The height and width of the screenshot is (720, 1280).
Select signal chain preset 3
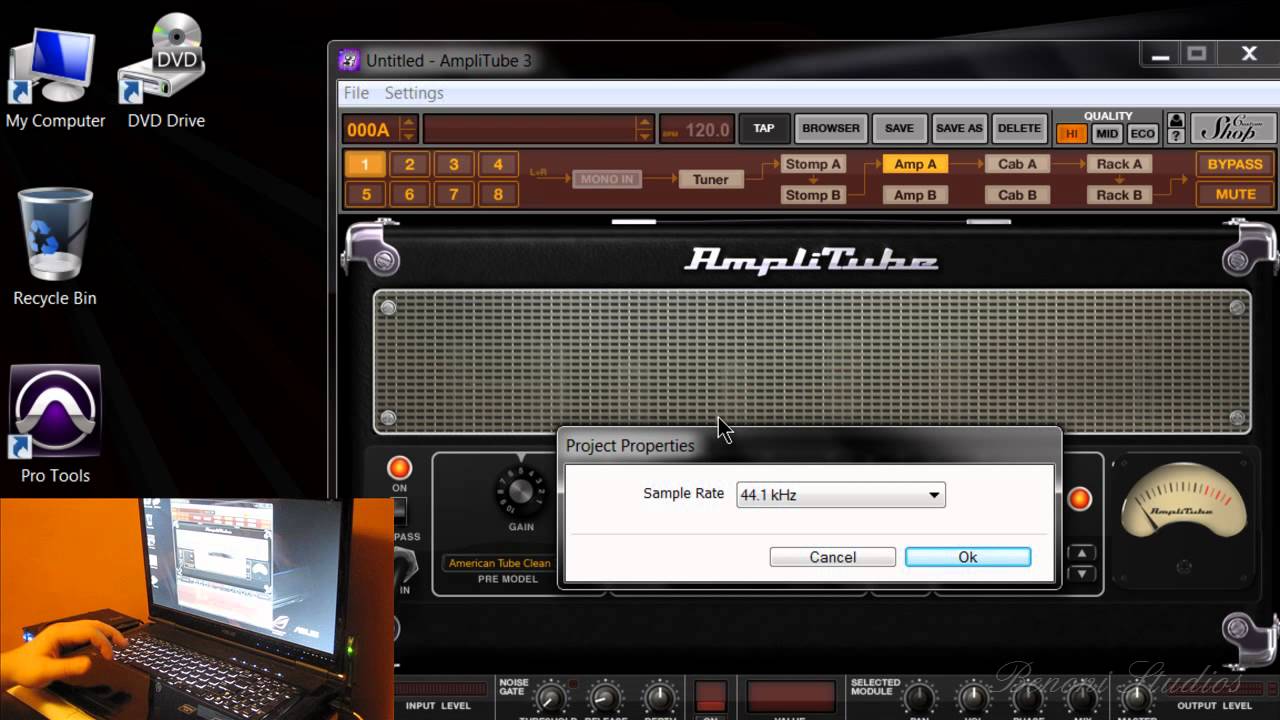pos(453,165)
